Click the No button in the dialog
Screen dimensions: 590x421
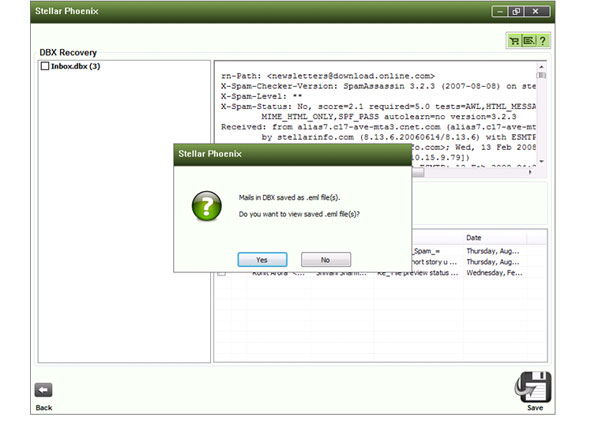pyautogui.click(x=326, y=260)
